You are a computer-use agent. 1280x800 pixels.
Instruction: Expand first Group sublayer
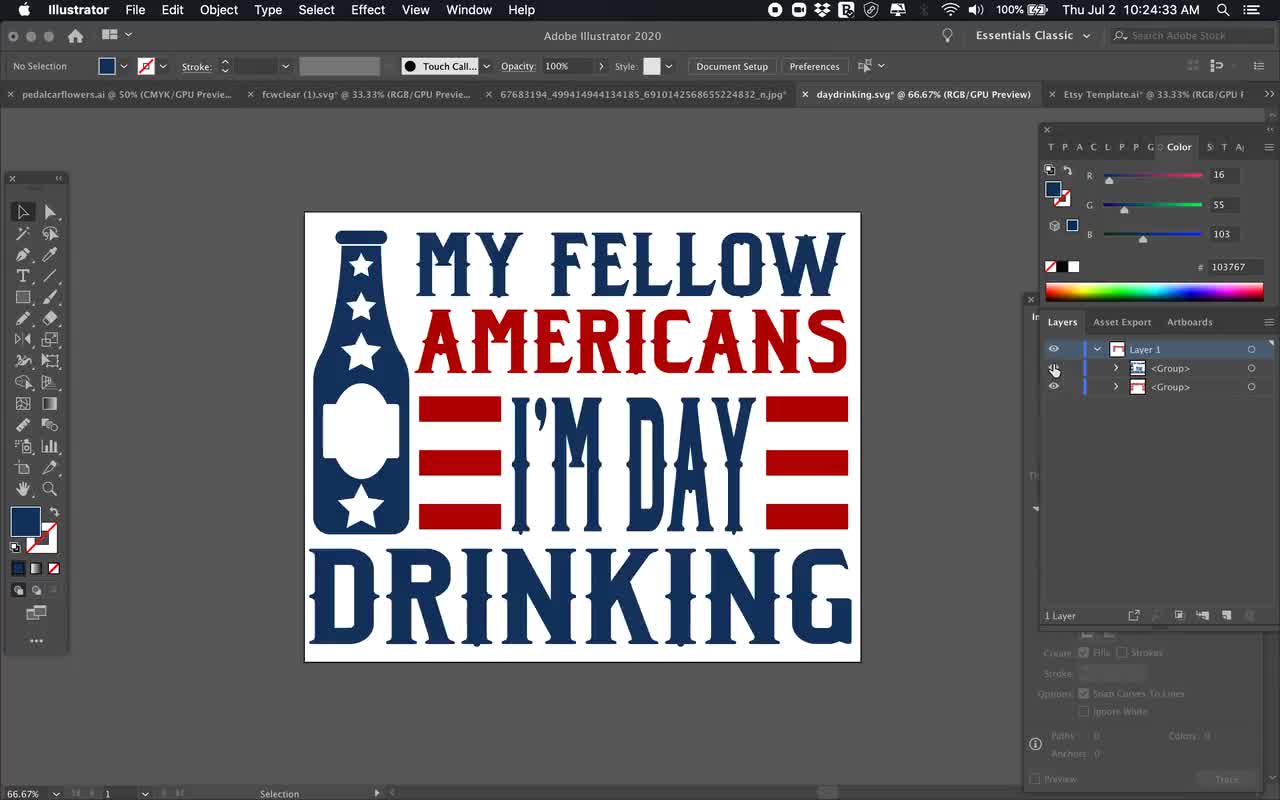point(1116,368)
